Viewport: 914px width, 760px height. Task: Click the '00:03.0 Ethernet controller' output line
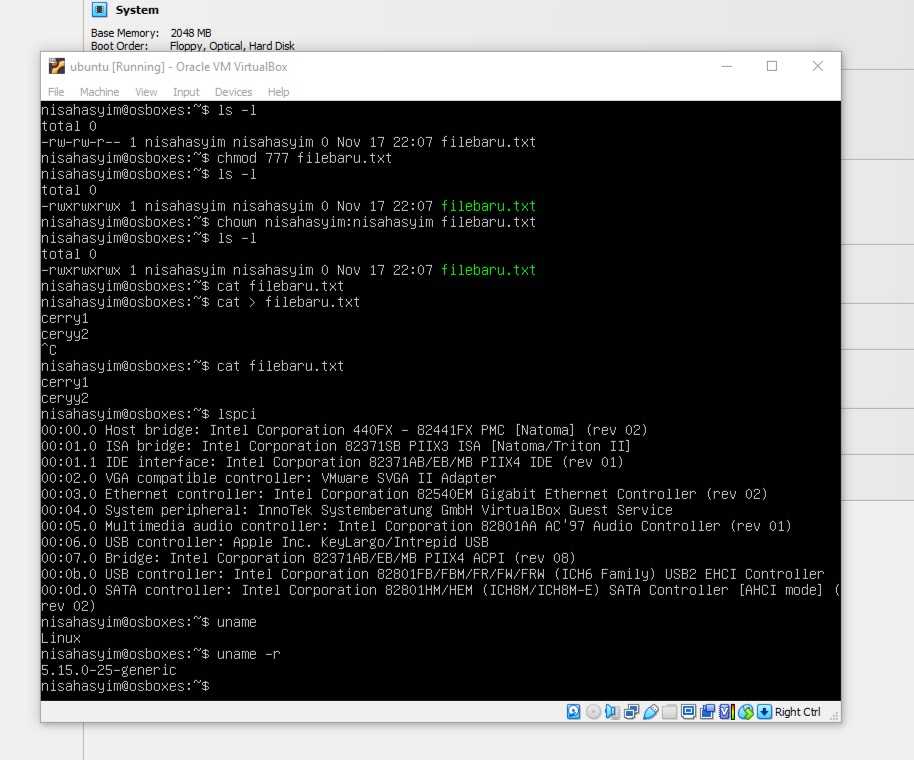(x=404, y=494)
